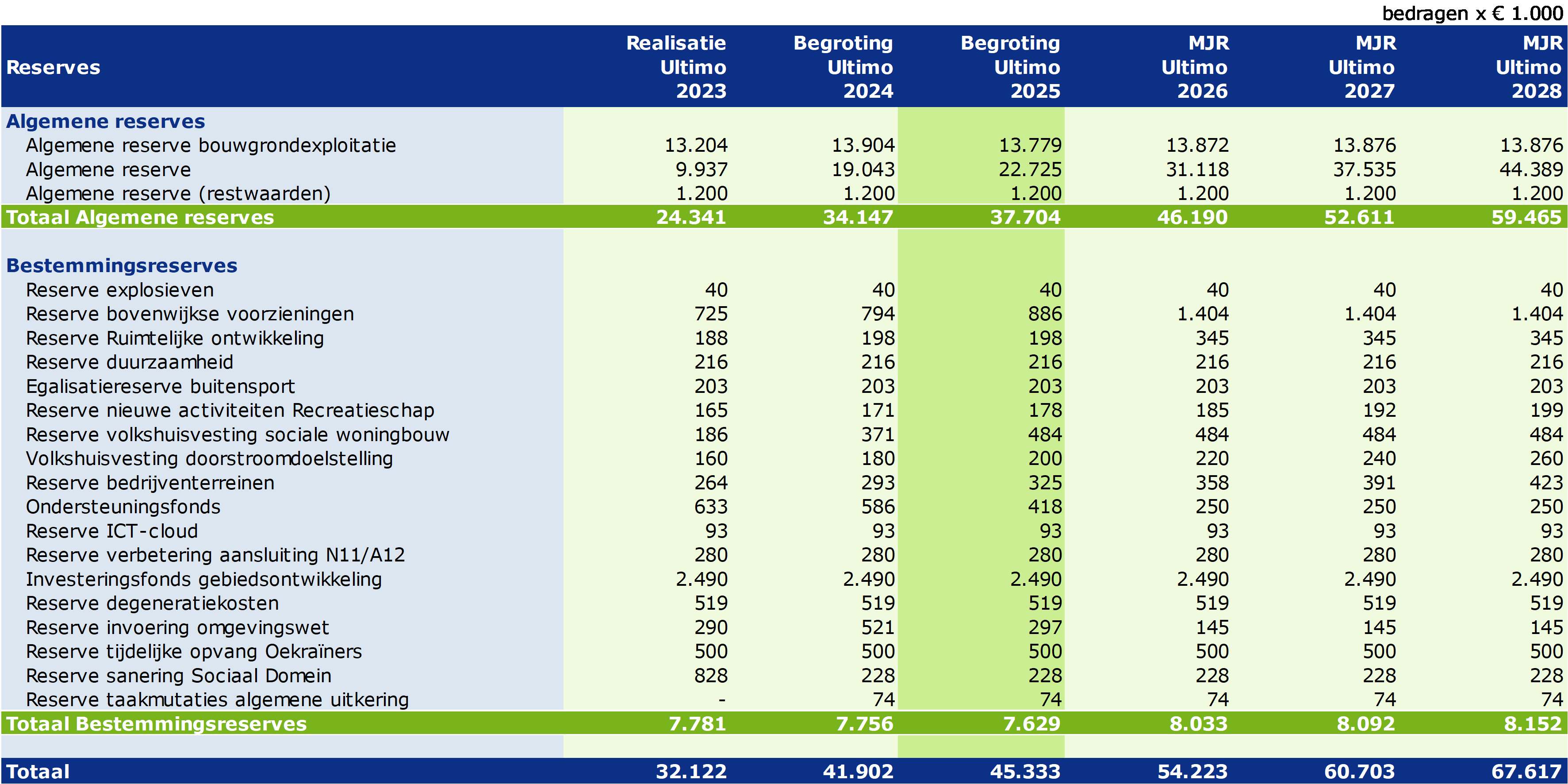Click grand total value 45.333
This screenshot has width=1568, height=784.
pyautogui.click(x=1025, y=772)
